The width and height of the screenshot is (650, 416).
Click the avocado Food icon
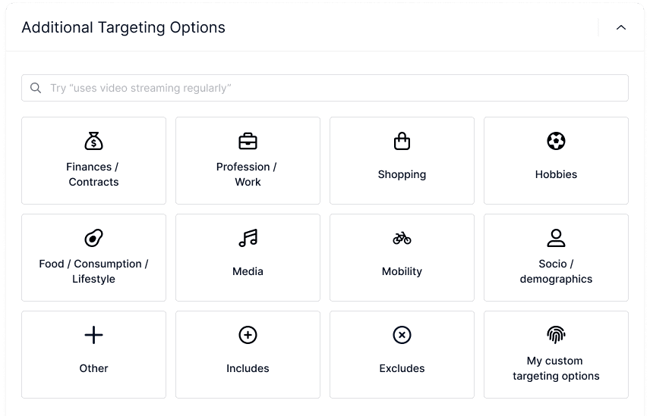click(x=94, y=238)
